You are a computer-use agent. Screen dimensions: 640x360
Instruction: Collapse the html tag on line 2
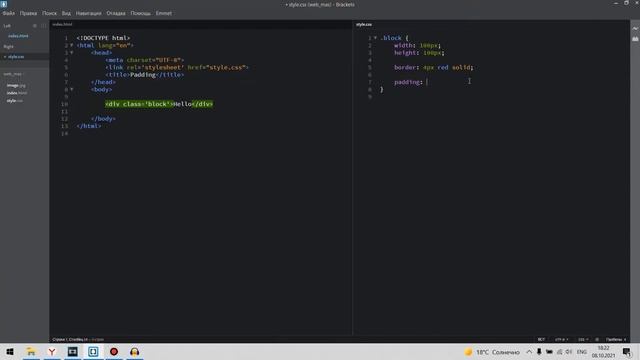[x=72, y=45]
